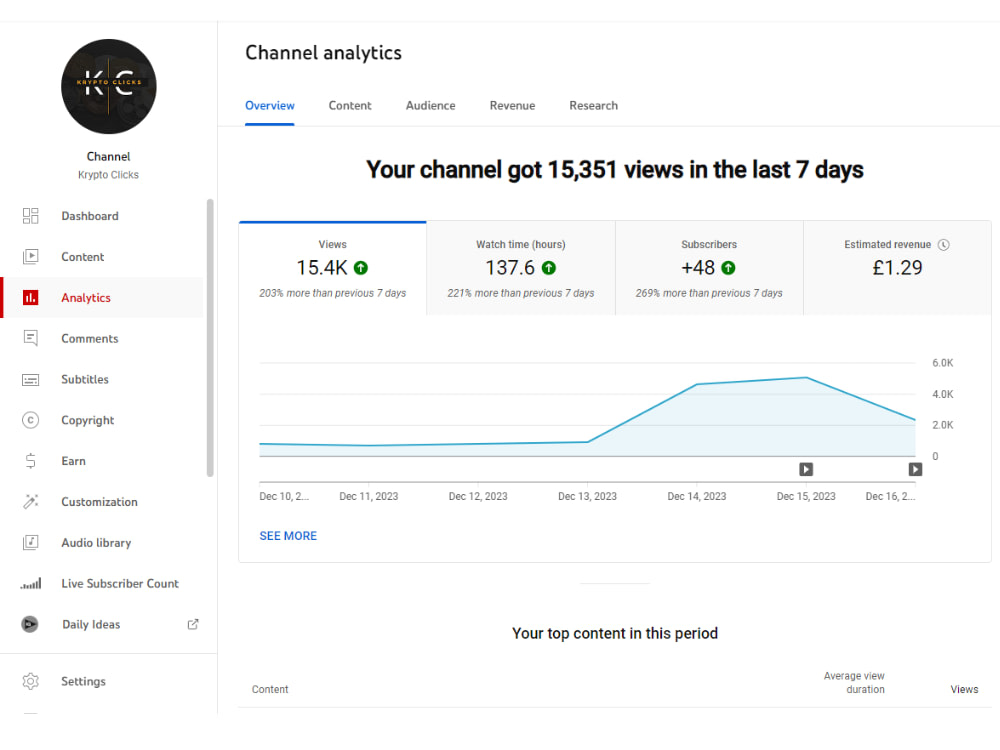Screen dimensions: 1000x750
Task: Click the Audio library music icon
Action: pos(31,543)
